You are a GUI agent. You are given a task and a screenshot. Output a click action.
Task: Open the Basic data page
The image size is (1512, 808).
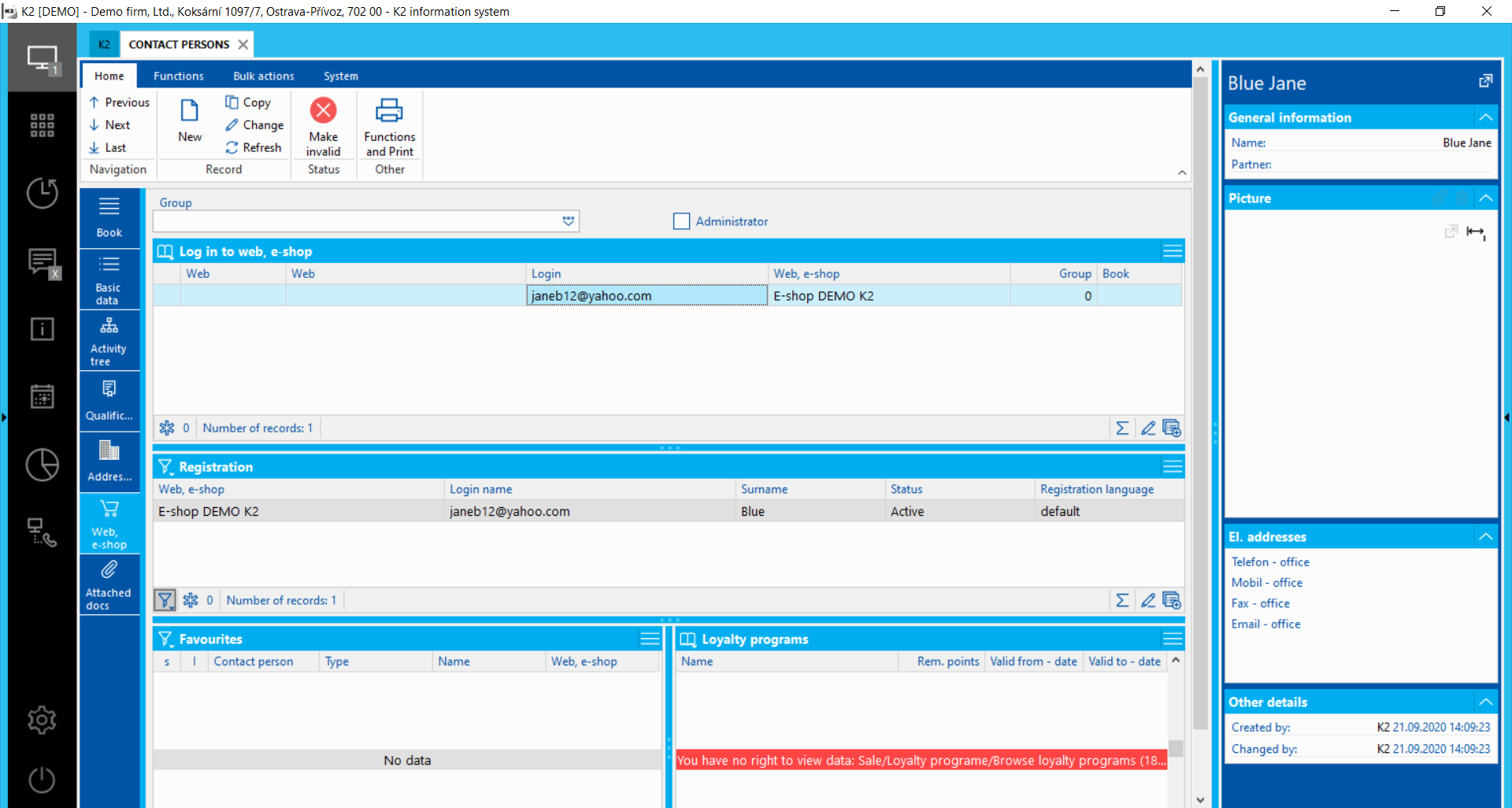point(109,279)
